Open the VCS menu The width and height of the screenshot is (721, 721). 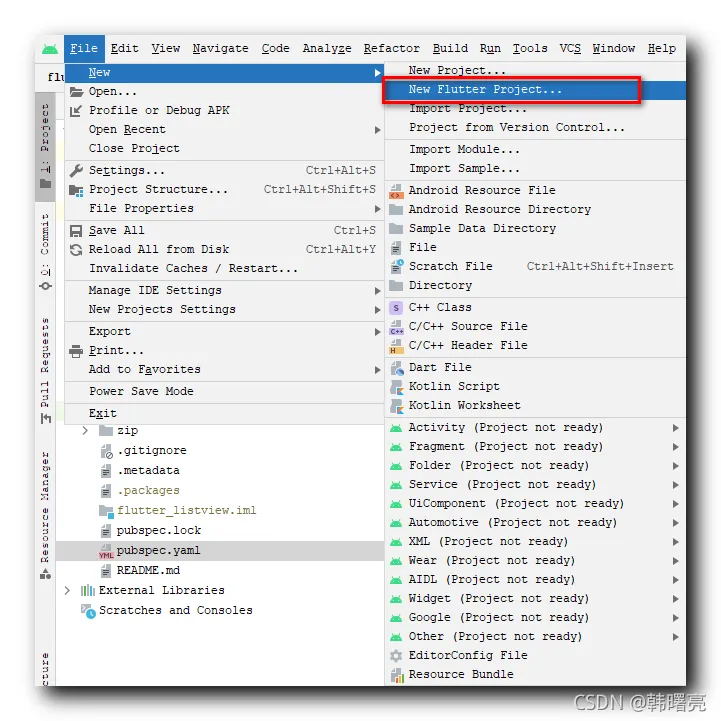(570, 49)
